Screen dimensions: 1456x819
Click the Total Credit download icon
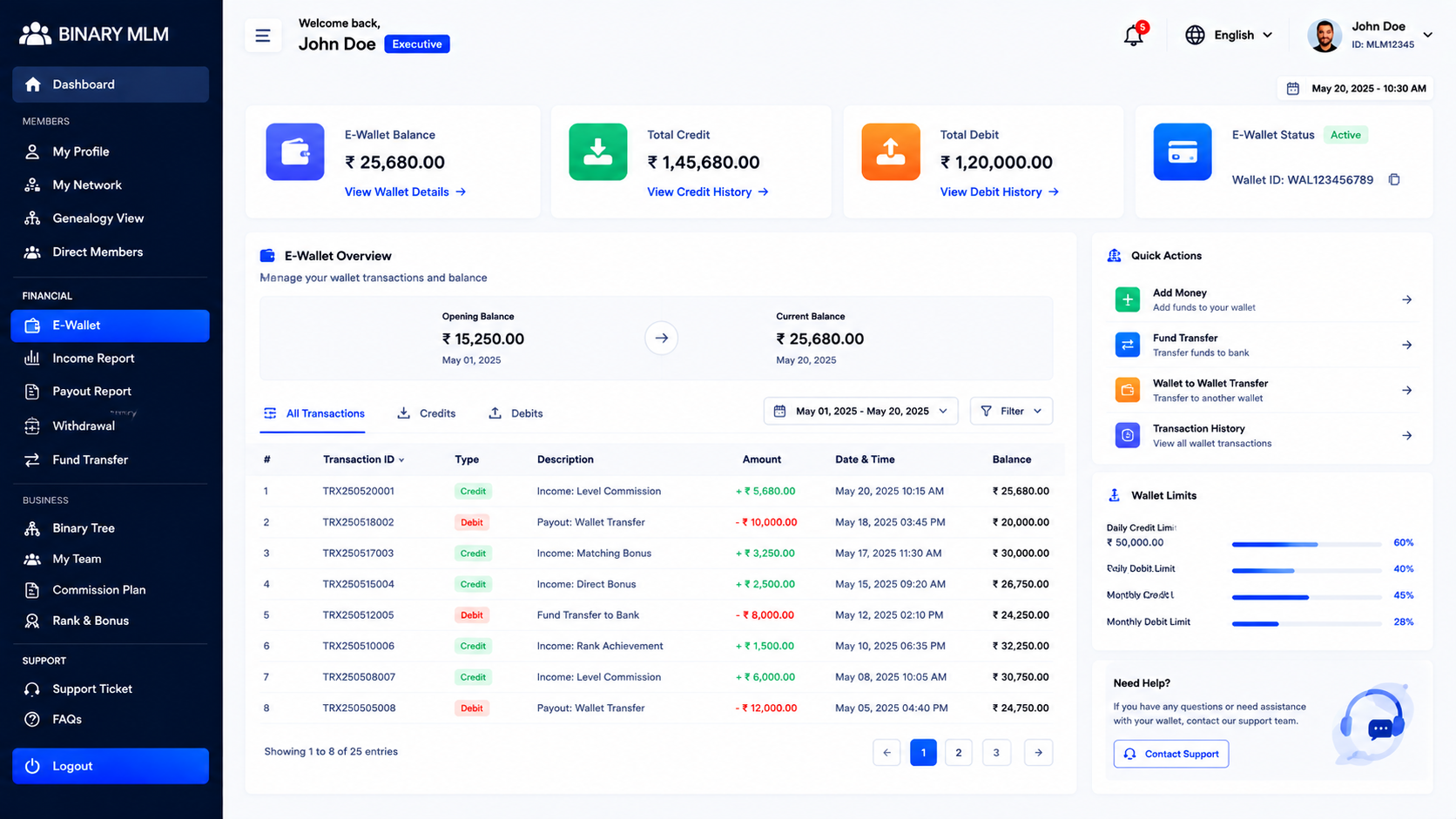[597, 151]
